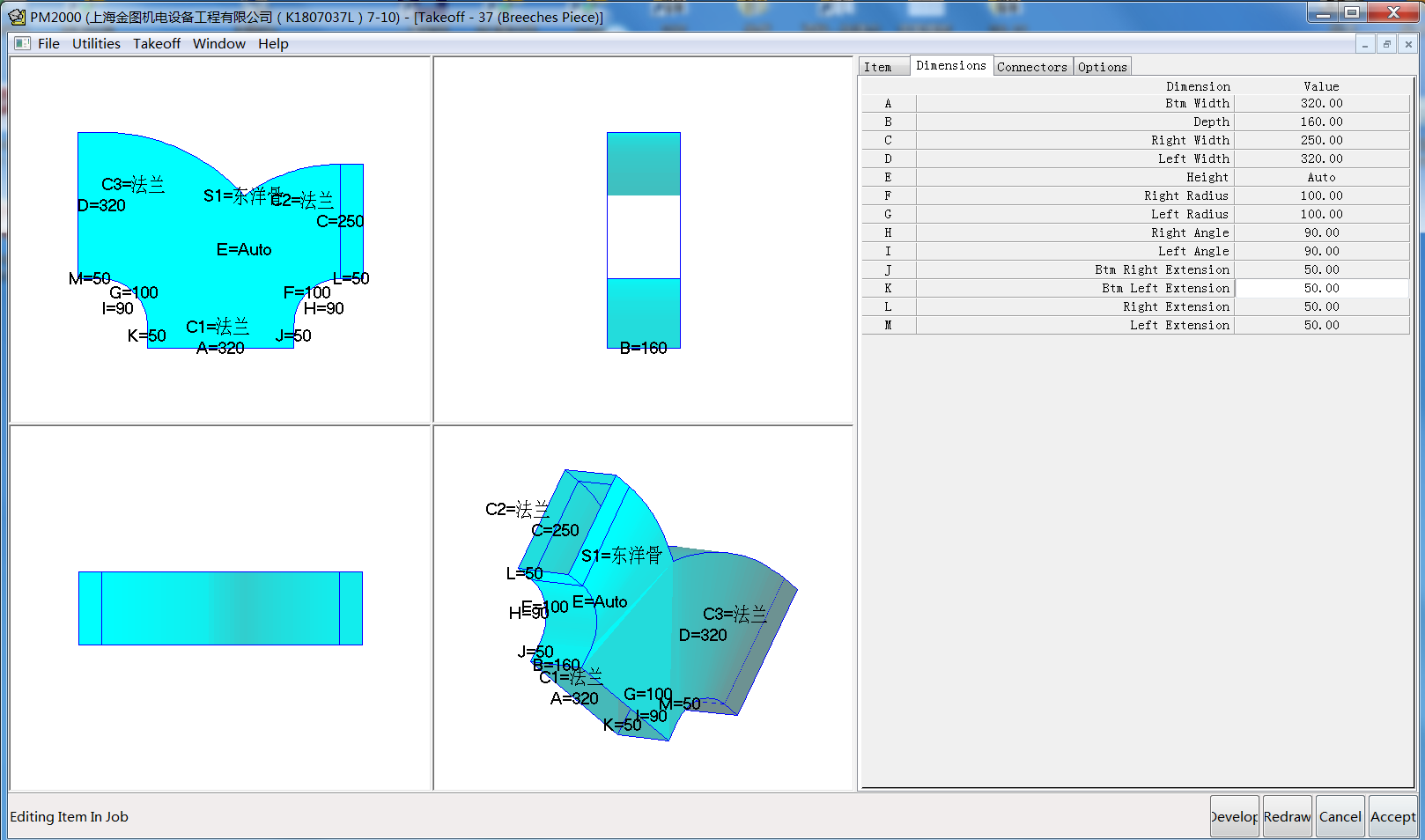Image resolution: width=1425 pixels, height=840 pixels.
Task: Switch to the Connectors tab
Action: pos(1031,67)
